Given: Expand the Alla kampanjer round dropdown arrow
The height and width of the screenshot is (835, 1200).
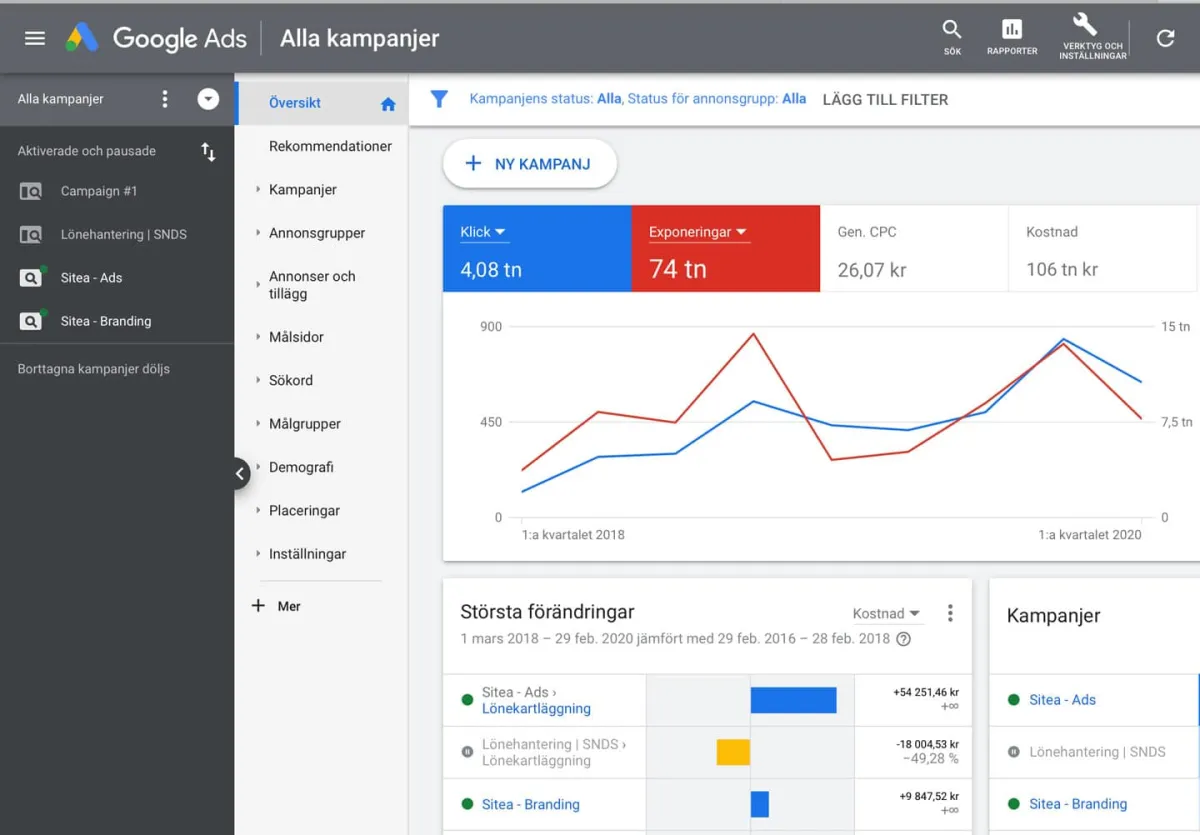Looking at the screenshot, I should (x=208, y=99).
